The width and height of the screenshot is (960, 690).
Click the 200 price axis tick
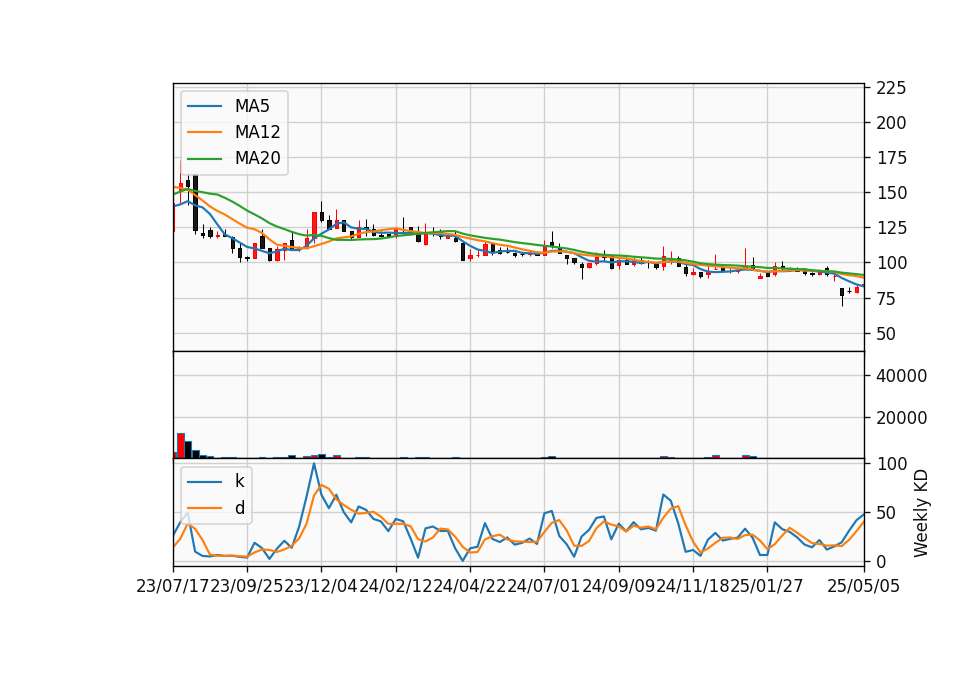coord(891,123)
